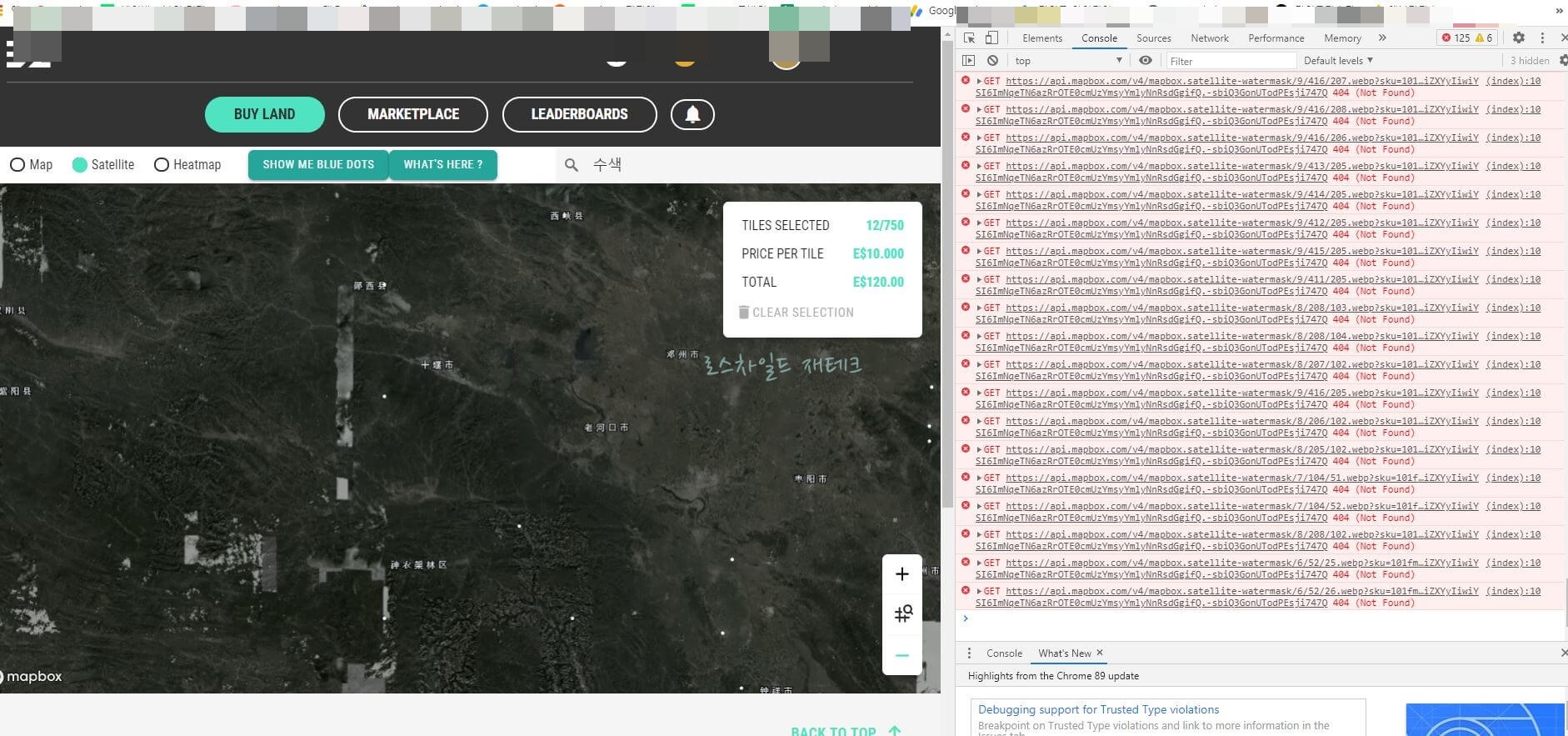The width and height of the screenshot is (1568, 736).
Task: Click the grid search icon on the map
Action: (902, 614)
